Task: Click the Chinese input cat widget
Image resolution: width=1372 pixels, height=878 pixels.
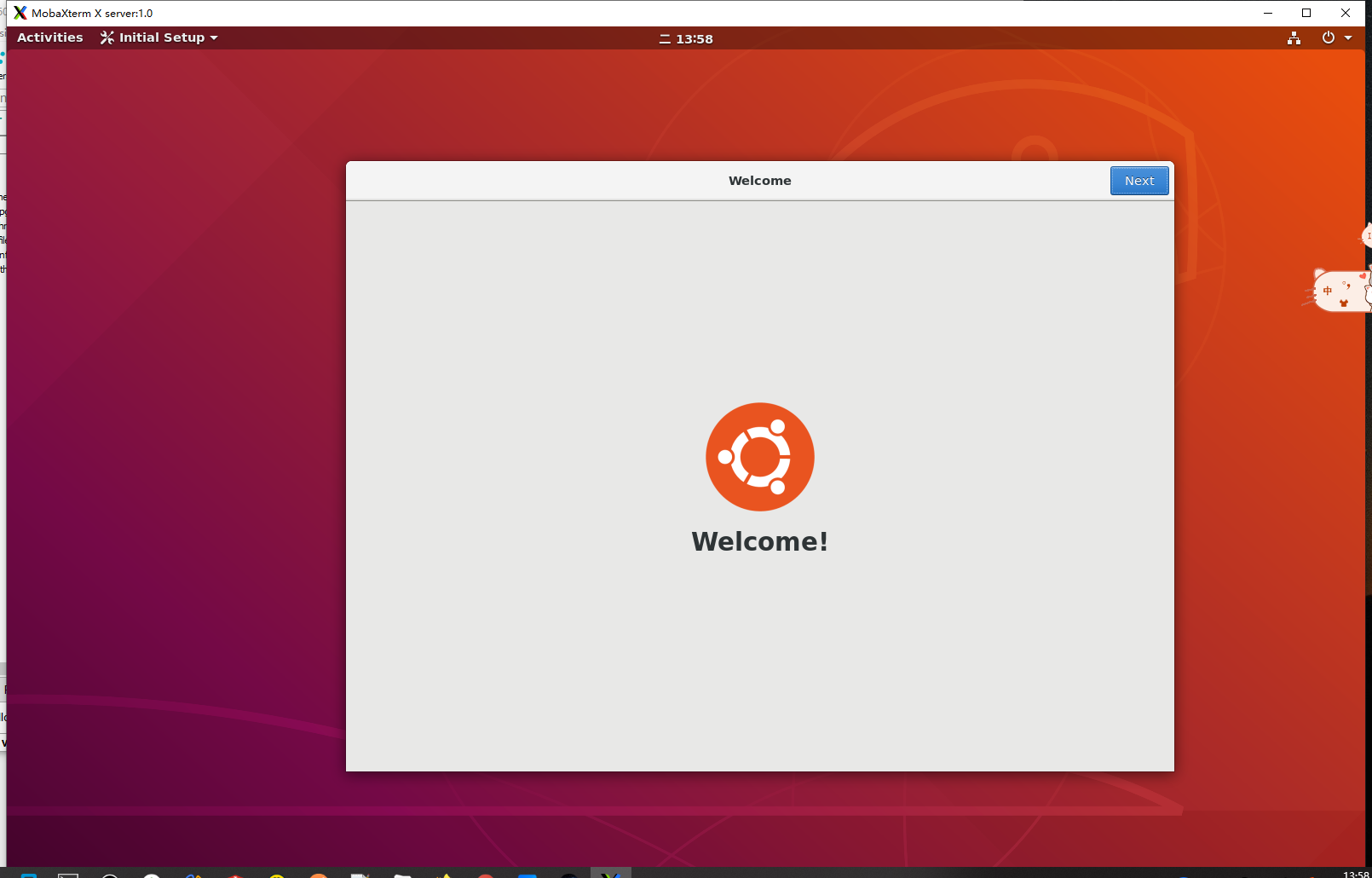Action: coord(1340,291)
